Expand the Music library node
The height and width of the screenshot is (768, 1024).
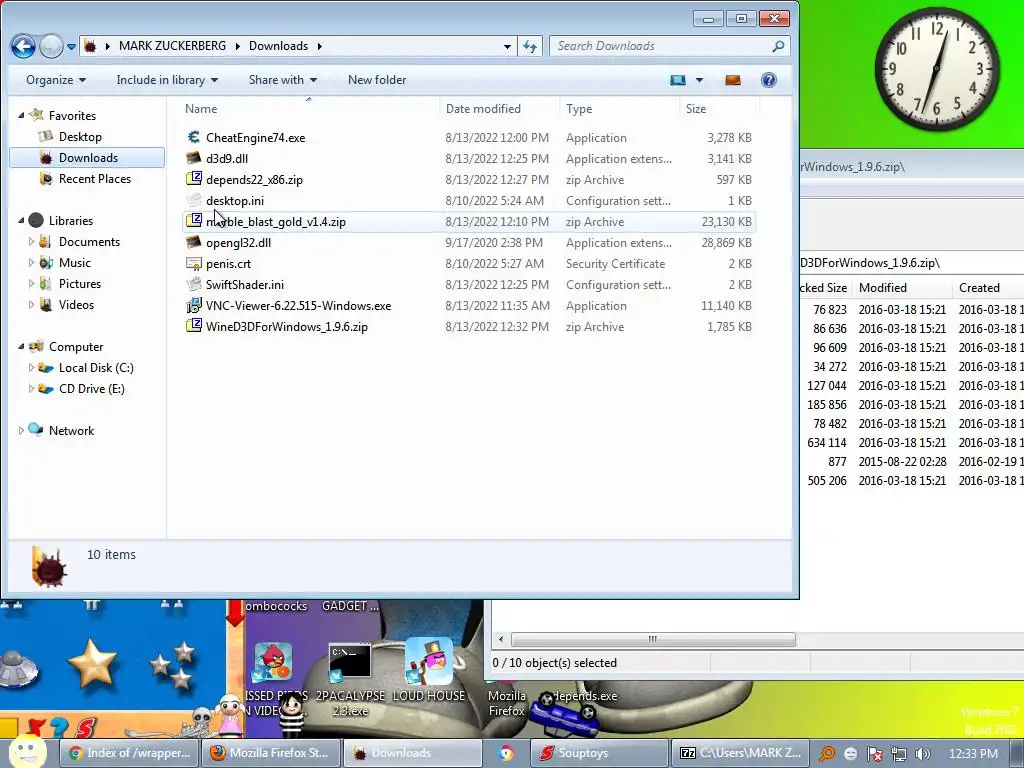(31, 263)
